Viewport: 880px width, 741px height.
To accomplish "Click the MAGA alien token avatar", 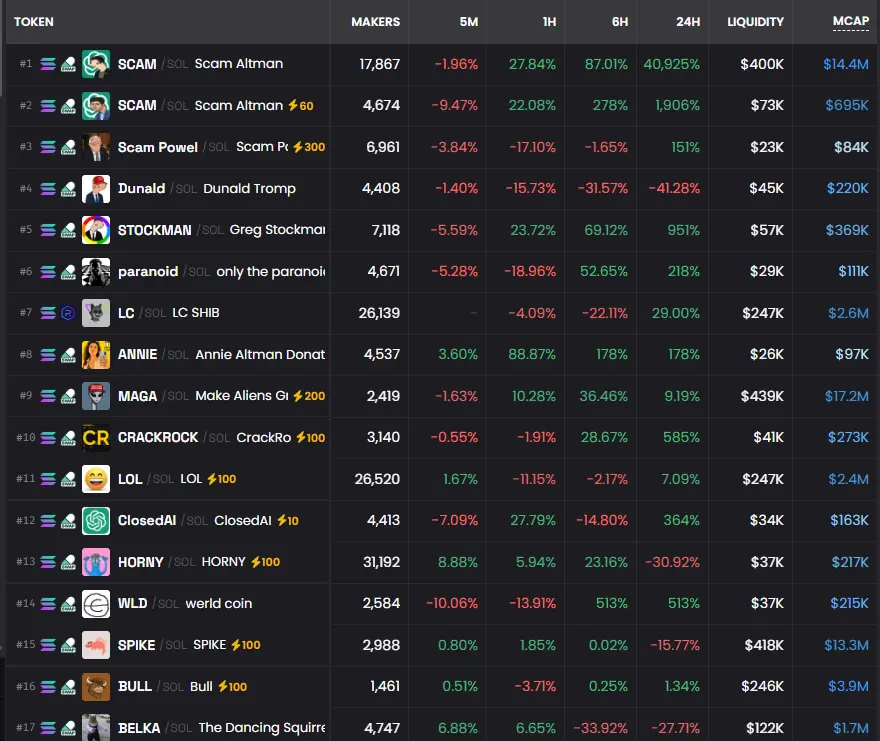I will coord(96,396).
